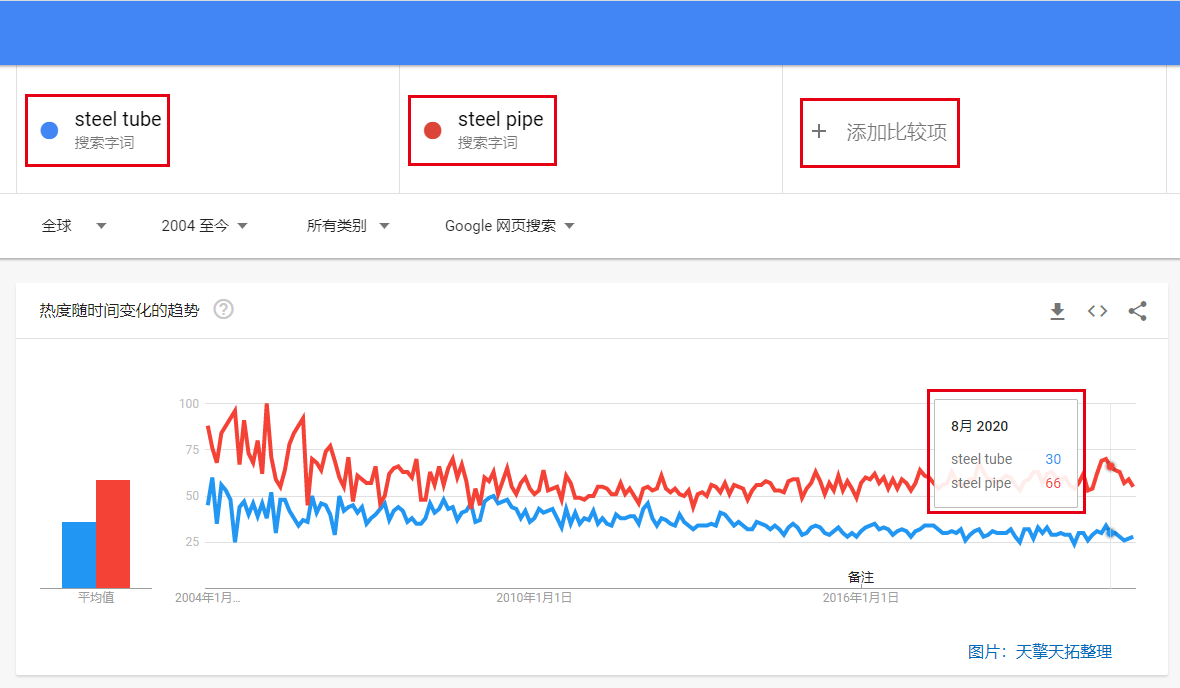Edit the steel tube search term
The width and height of the screenshot is (1180, 688).
[x=117, y=120]
